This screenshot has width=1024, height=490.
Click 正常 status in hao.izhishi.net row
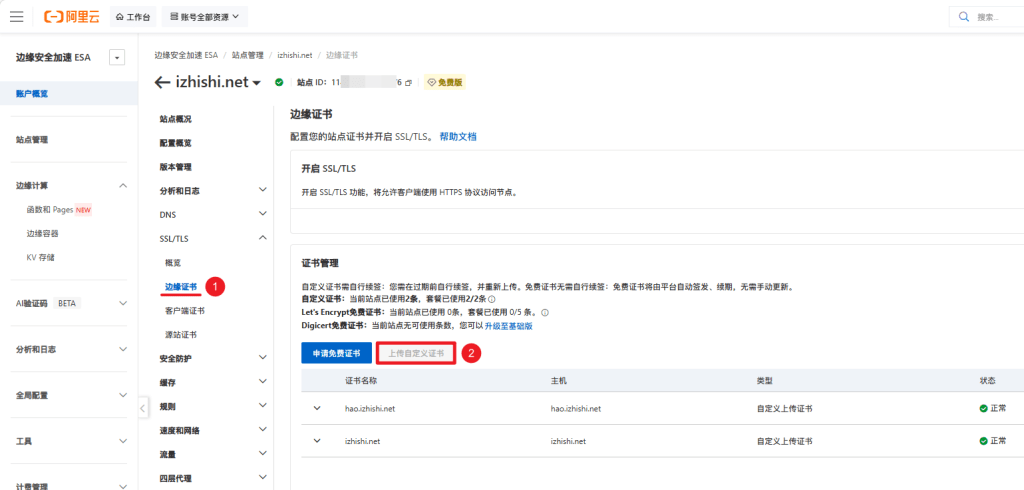click(x=993, y=408)
